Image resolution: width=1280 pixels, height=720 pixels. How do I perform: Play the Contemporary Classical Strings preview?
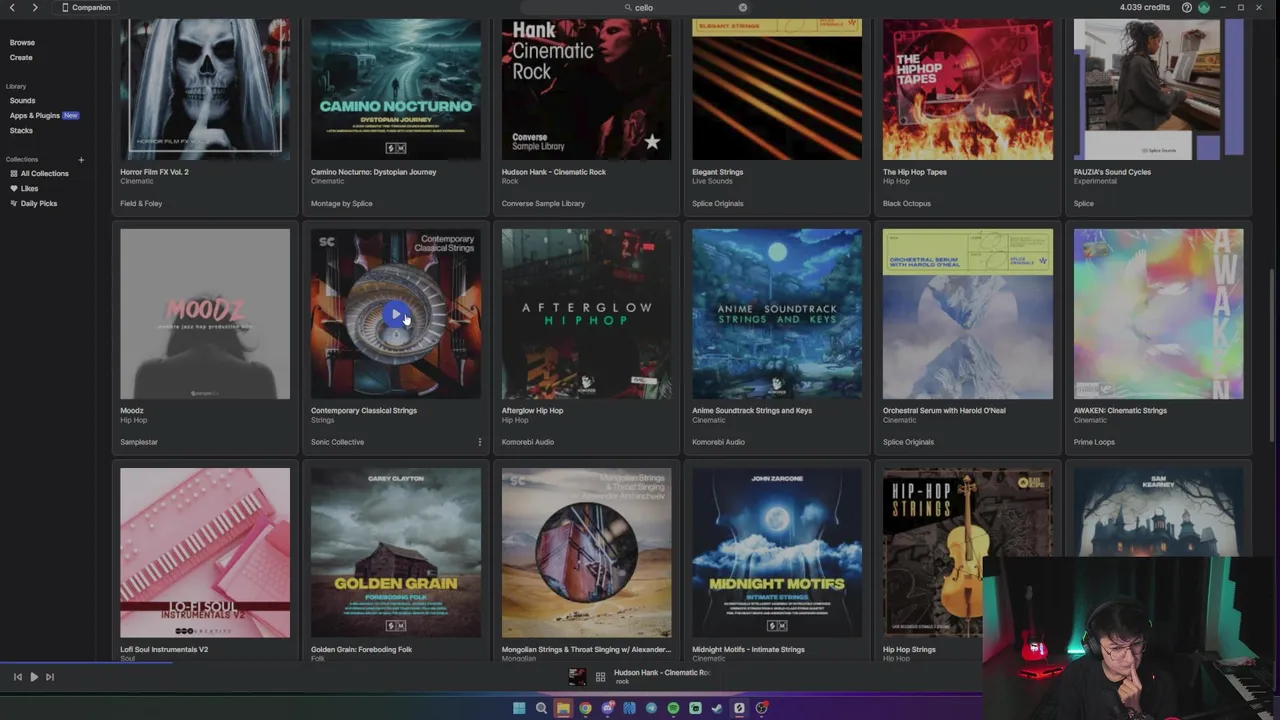coord(396,315)
